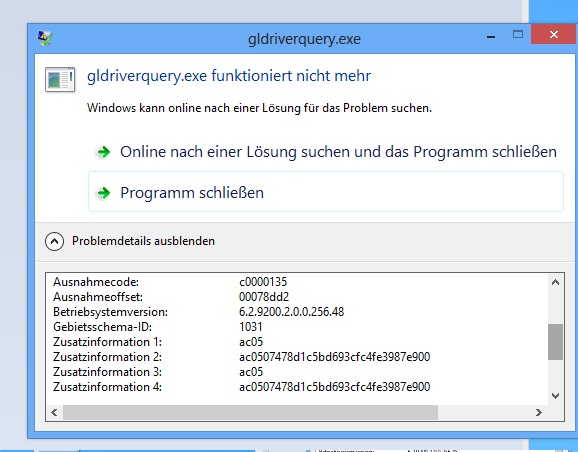Click the horizontal scrollbar thumb
Viewport: 578px width, 452px height.
coord(250,412)
